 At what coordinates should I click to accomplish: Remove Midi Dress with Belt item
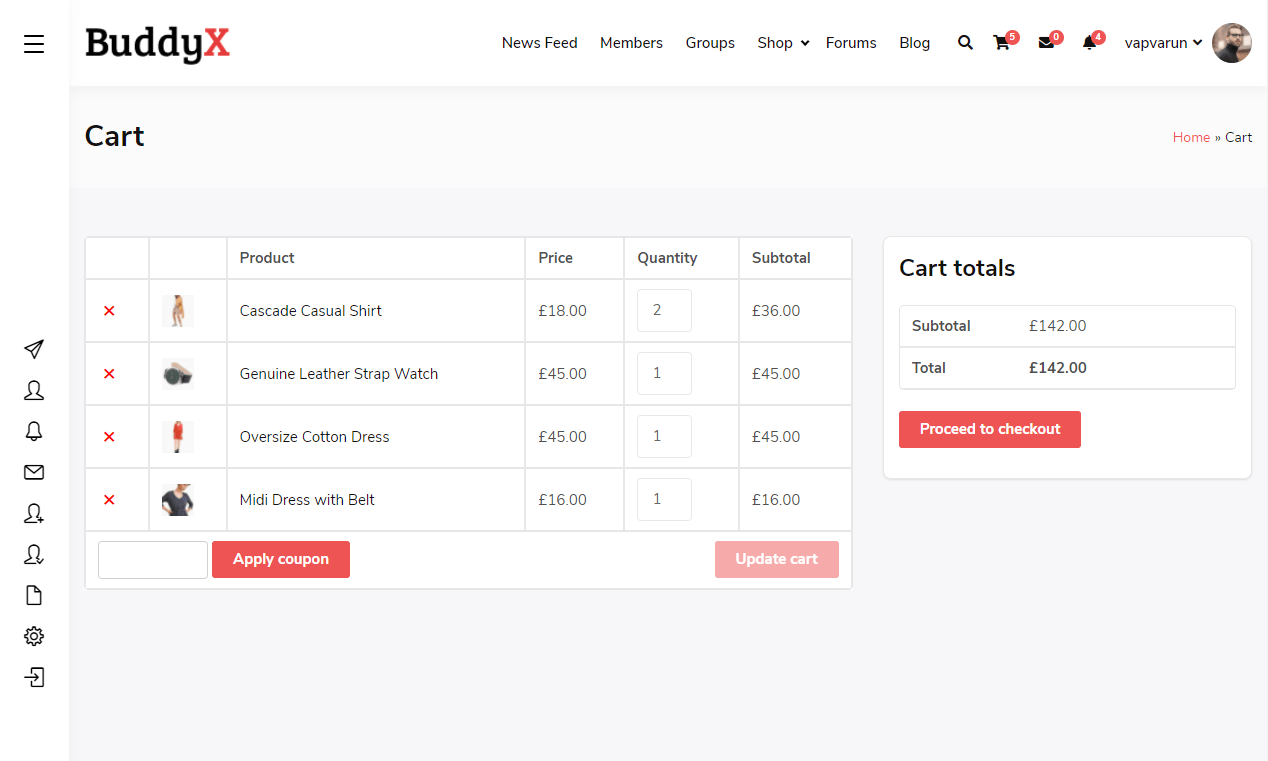tap(109, 500)
